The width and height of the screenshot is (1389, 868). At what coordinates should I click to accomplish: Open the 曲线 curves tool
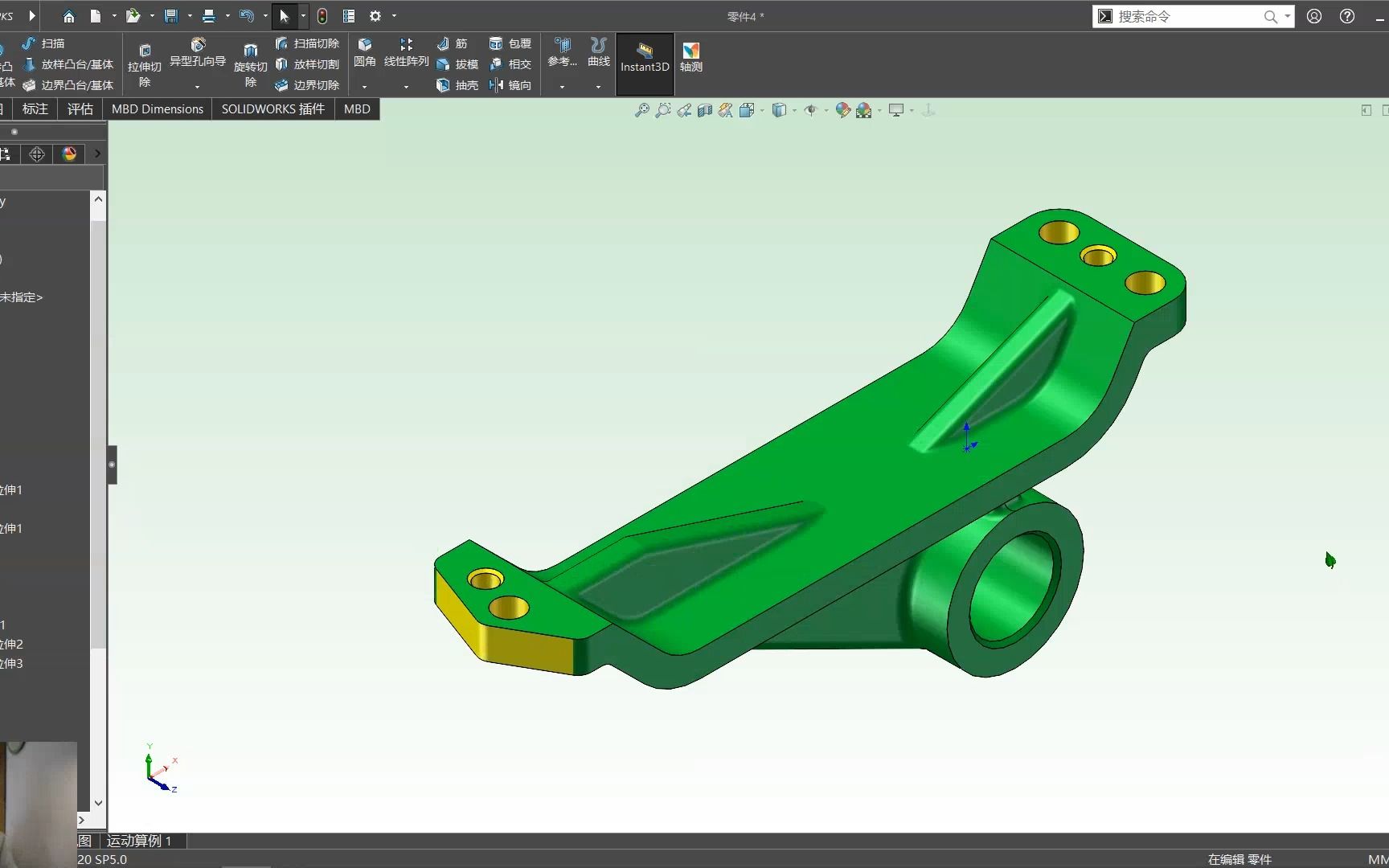(x=599, y=52)
